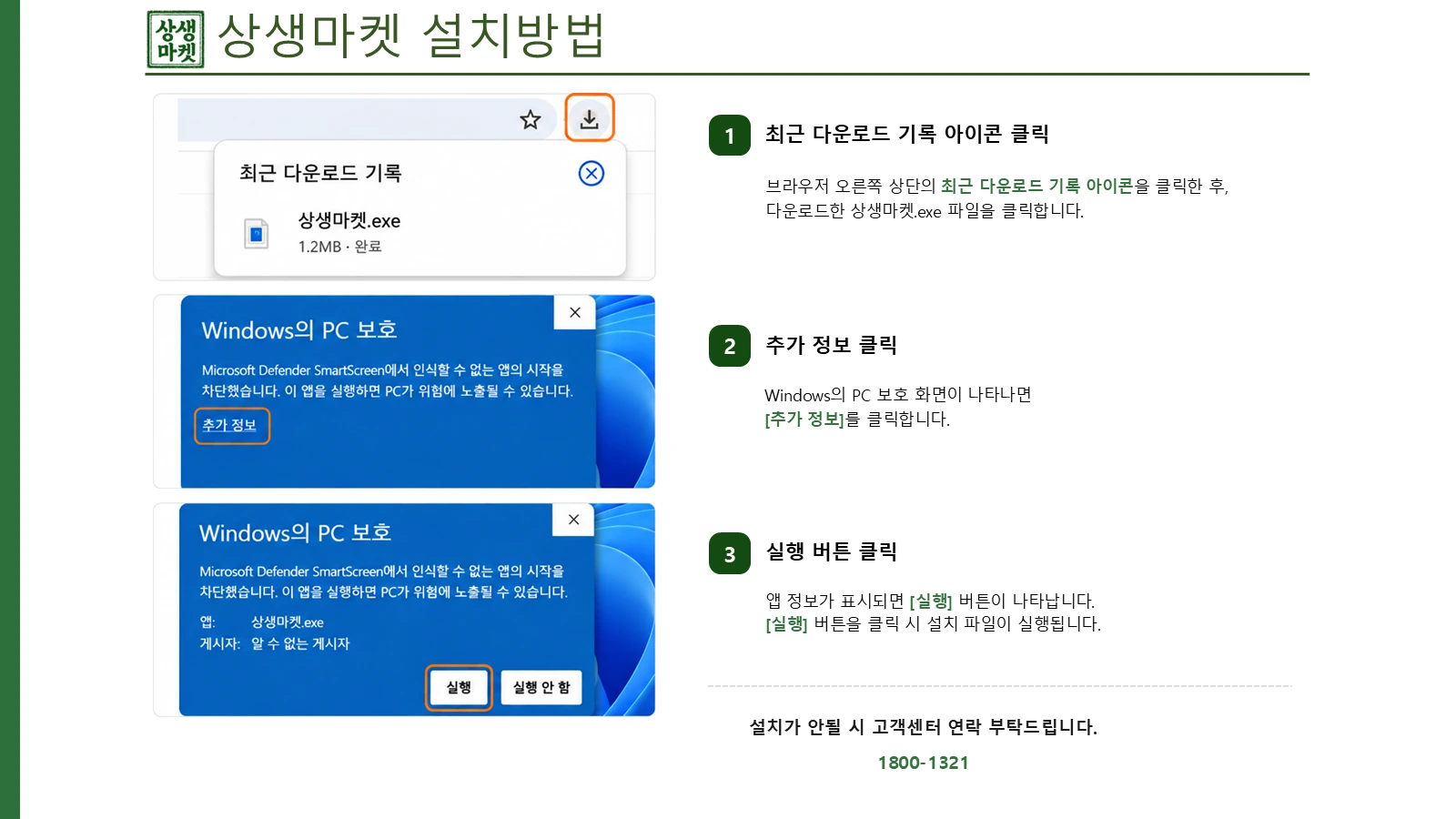Screen dimensions: 1456x819
Task: Click the 알 수 없는 게시자 text
Action: click(x=300, y=643)
